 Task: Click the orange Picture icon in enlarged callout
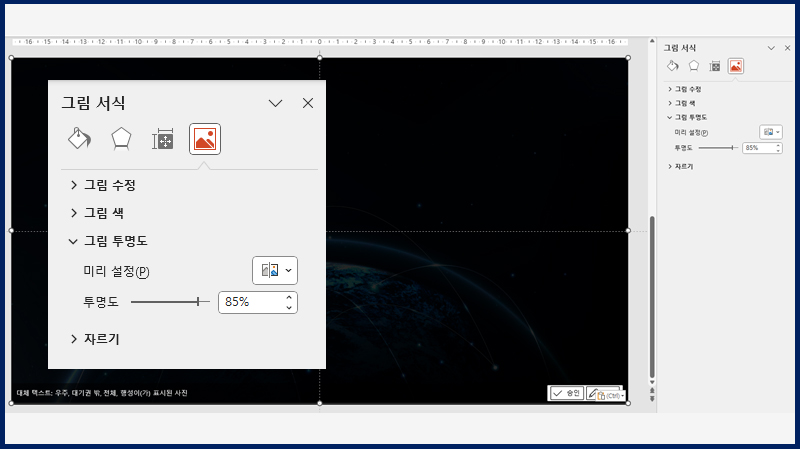tap(205, 139)
